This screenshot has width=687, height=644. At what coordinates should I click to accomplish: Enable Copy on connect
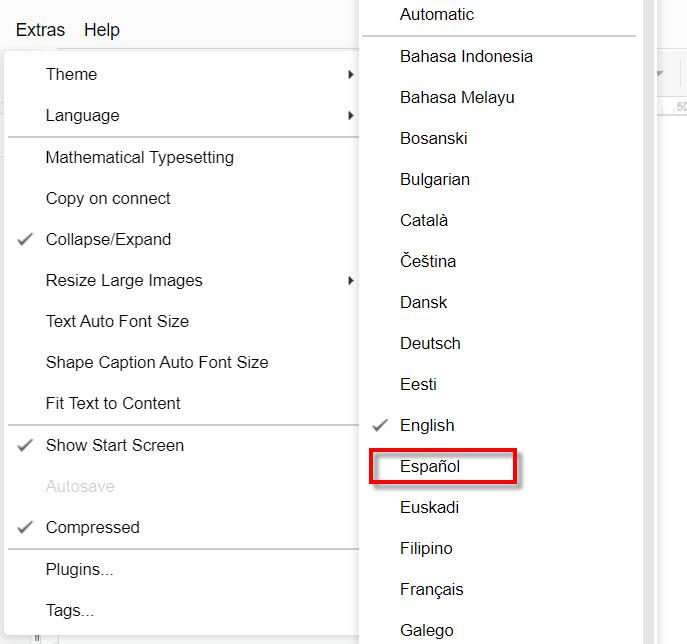click(x=108, y=198)
